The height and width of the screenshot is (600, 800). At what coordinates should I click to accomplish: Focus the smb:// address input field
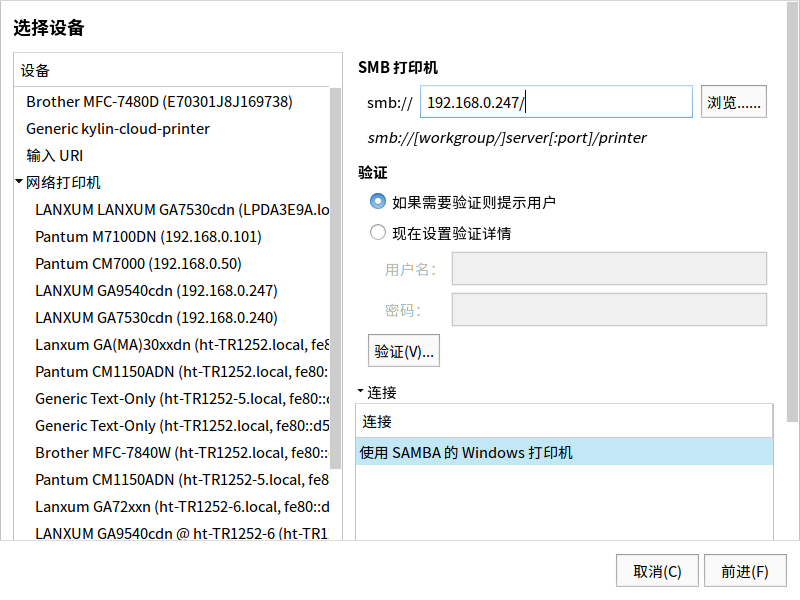(556, 102)
